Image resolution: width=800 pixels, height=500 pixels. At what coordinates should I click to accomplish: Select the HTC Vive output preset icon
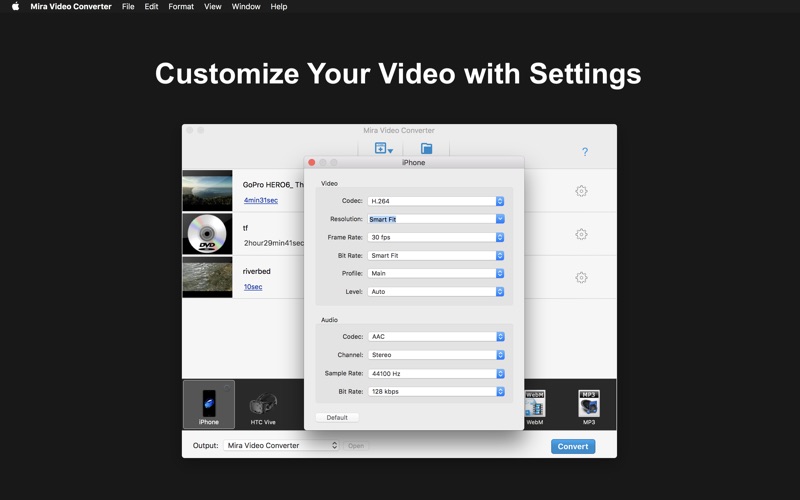click(x=263, y=408)
